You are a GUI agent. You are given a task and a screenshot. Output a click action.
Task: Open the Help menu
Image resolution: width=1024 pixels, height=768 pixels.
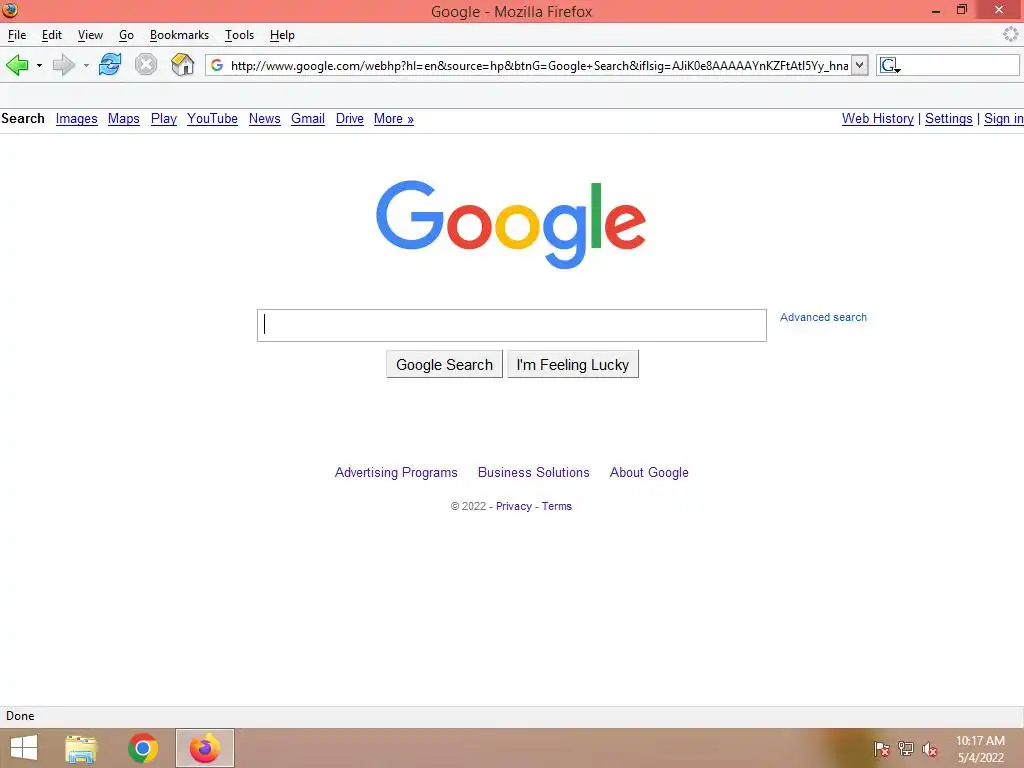282,35
